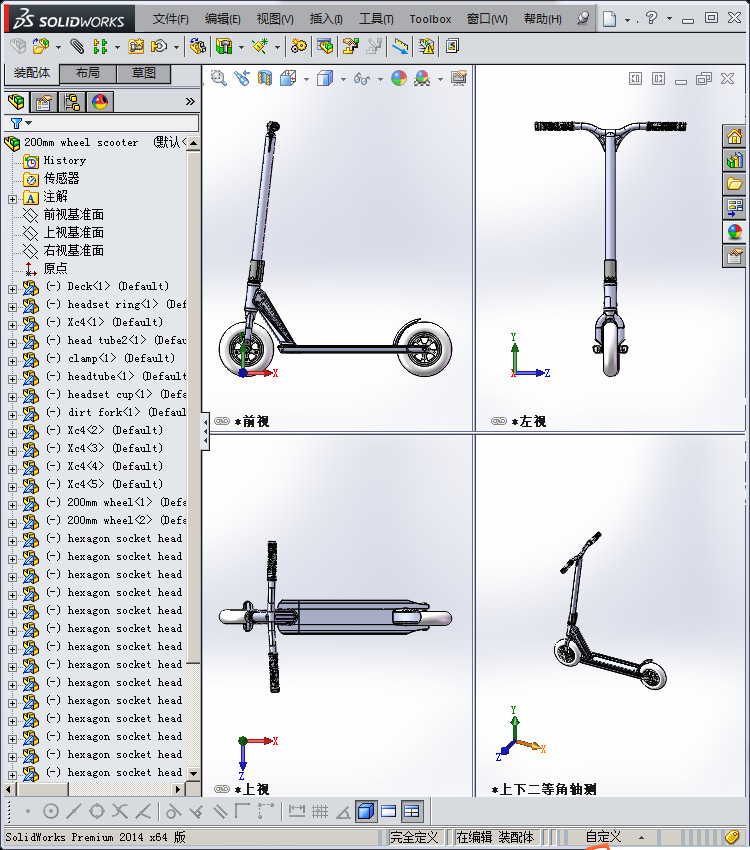The width and height of the screenshot is (750, 850).
Task: Click the 自定义 status bar button
Action: tap(603, 837)
